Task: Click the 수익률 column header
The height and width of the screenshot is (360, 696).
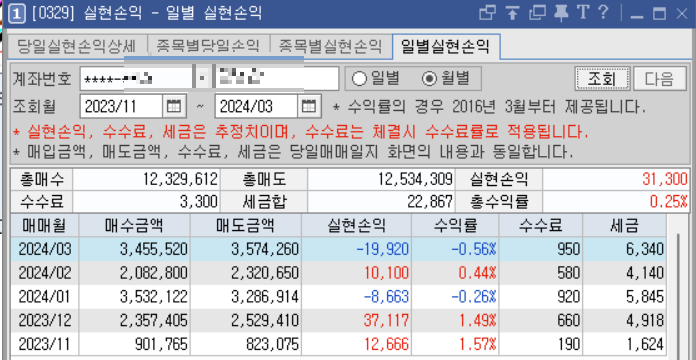Action: coord(455,226)
